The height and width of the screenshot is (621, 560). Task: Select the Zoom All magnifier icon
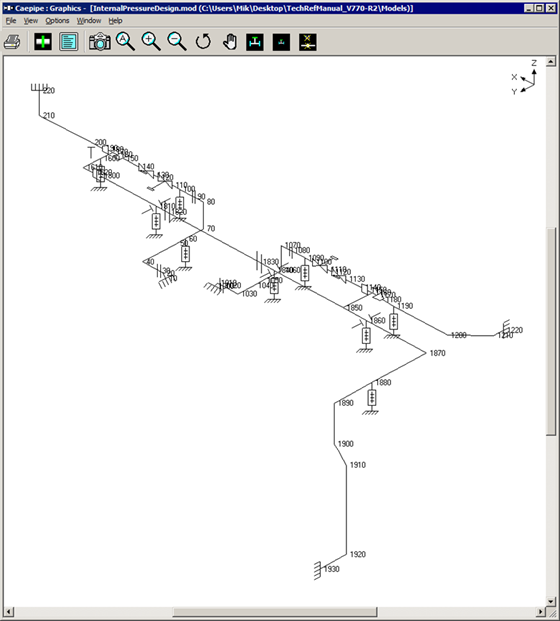click(x=125, y=42)
